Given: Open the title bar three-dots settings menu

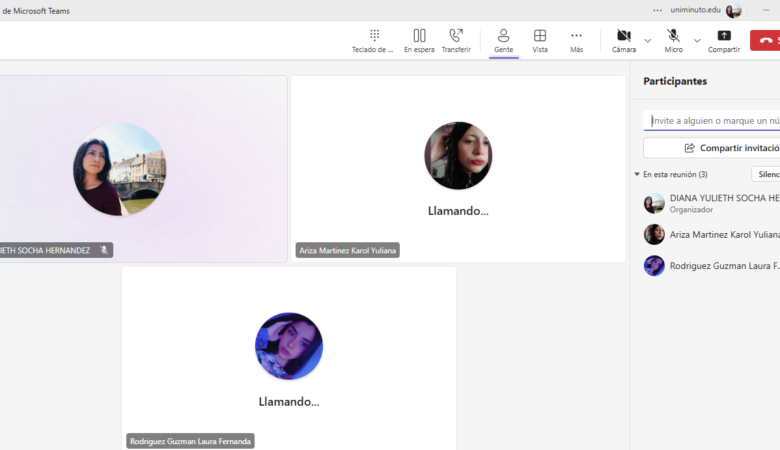Looking at the screenshot, I should point(657,10).
